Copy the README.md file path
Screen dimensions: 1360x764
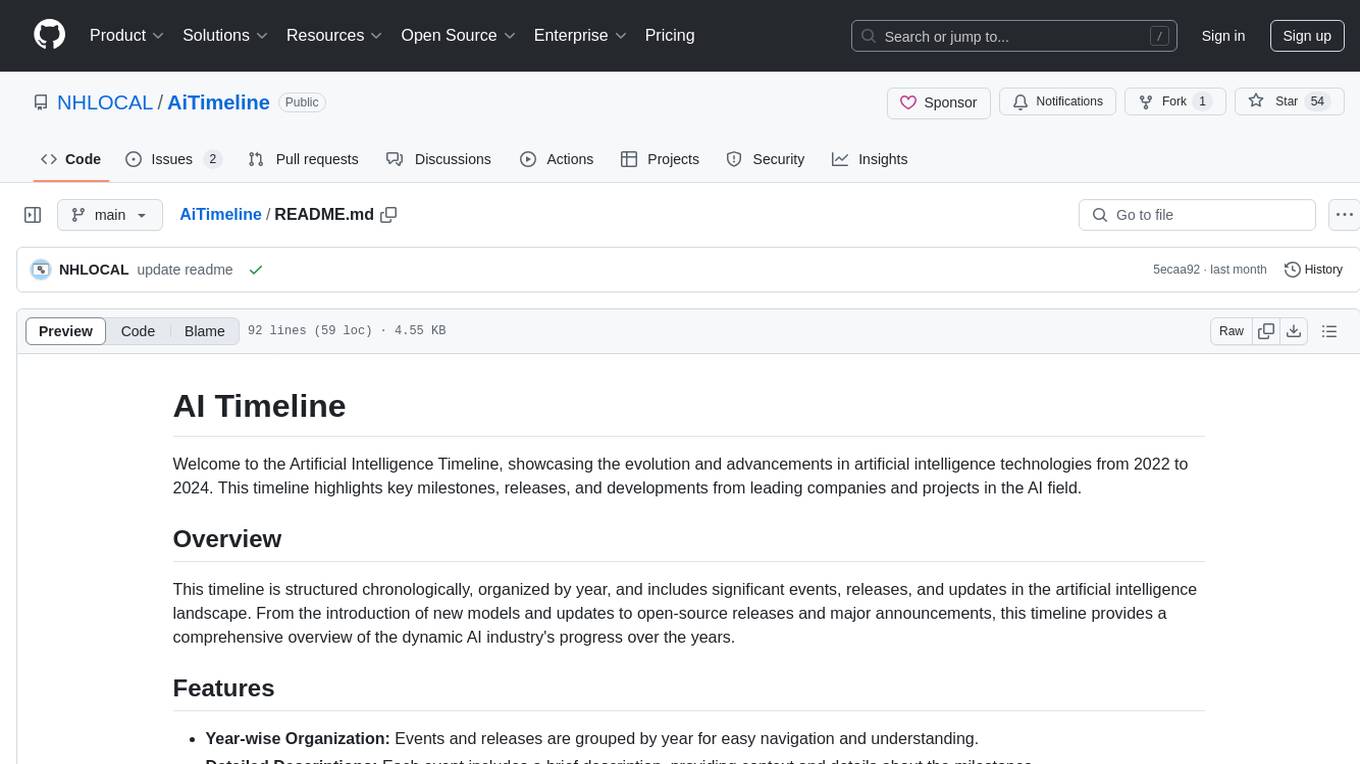(x=389, y=215)
